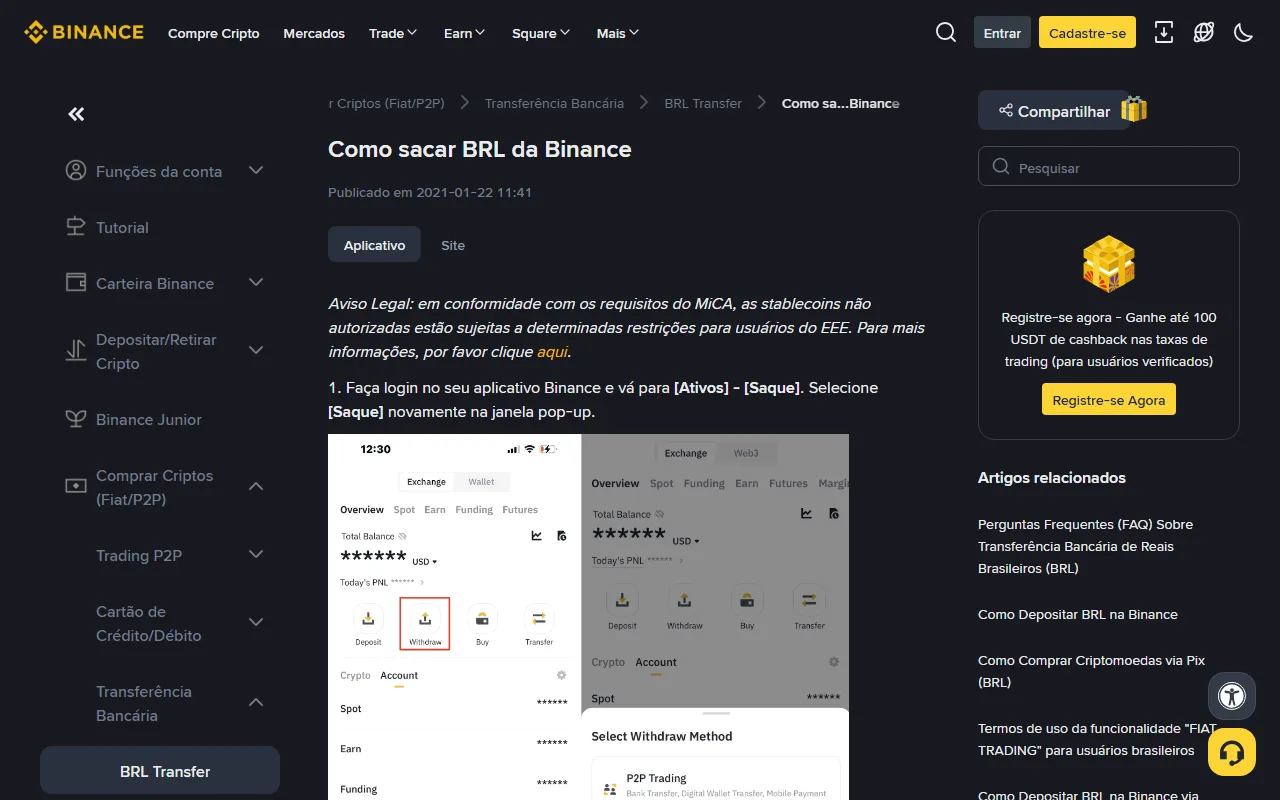Click the 'Publicado em 2021-01-22 11:41' text
This screenshot has height=800, width=1280.
click(430, 192)
